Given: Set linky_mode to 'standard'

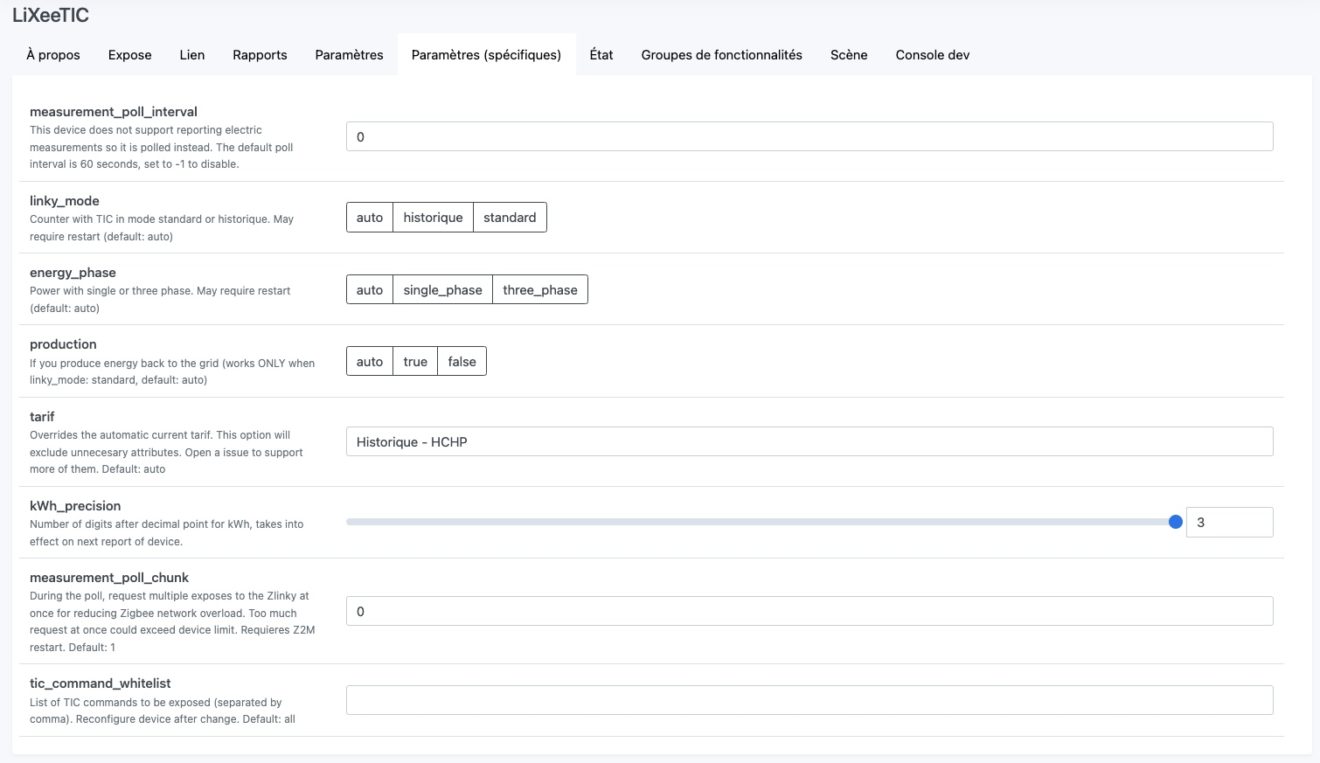Looking at the screenshot, I should pyautogui.click(x=509, y=218).
